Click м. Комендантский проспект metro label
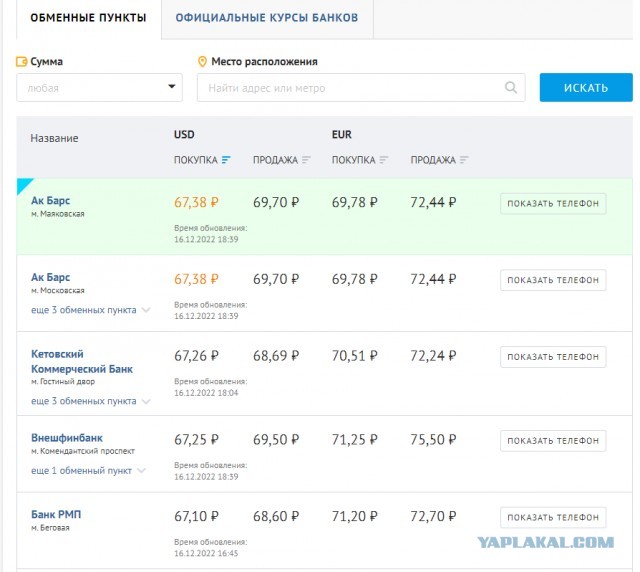This screenshot has height=572, width=640. click(83, 451)
